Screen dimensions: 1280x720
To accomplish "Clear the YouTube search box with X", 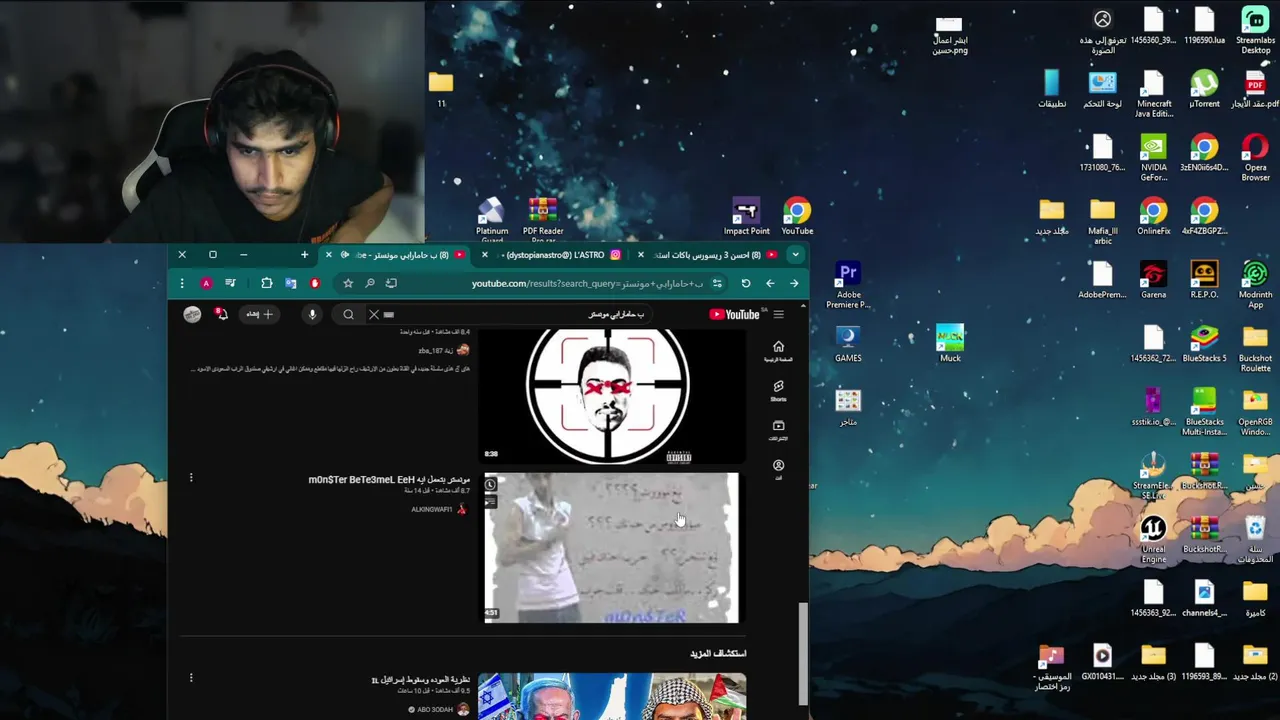I will [x=374, y=315].
